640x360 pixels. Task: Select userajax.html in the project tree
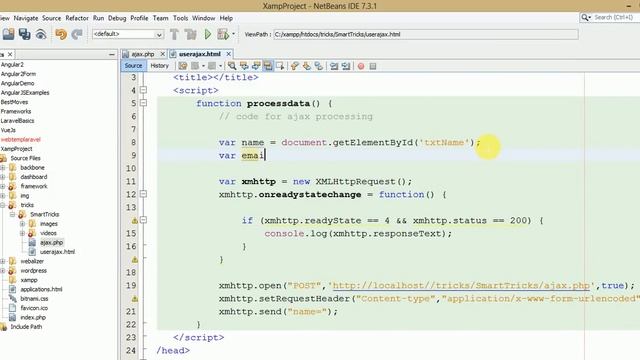57,252
